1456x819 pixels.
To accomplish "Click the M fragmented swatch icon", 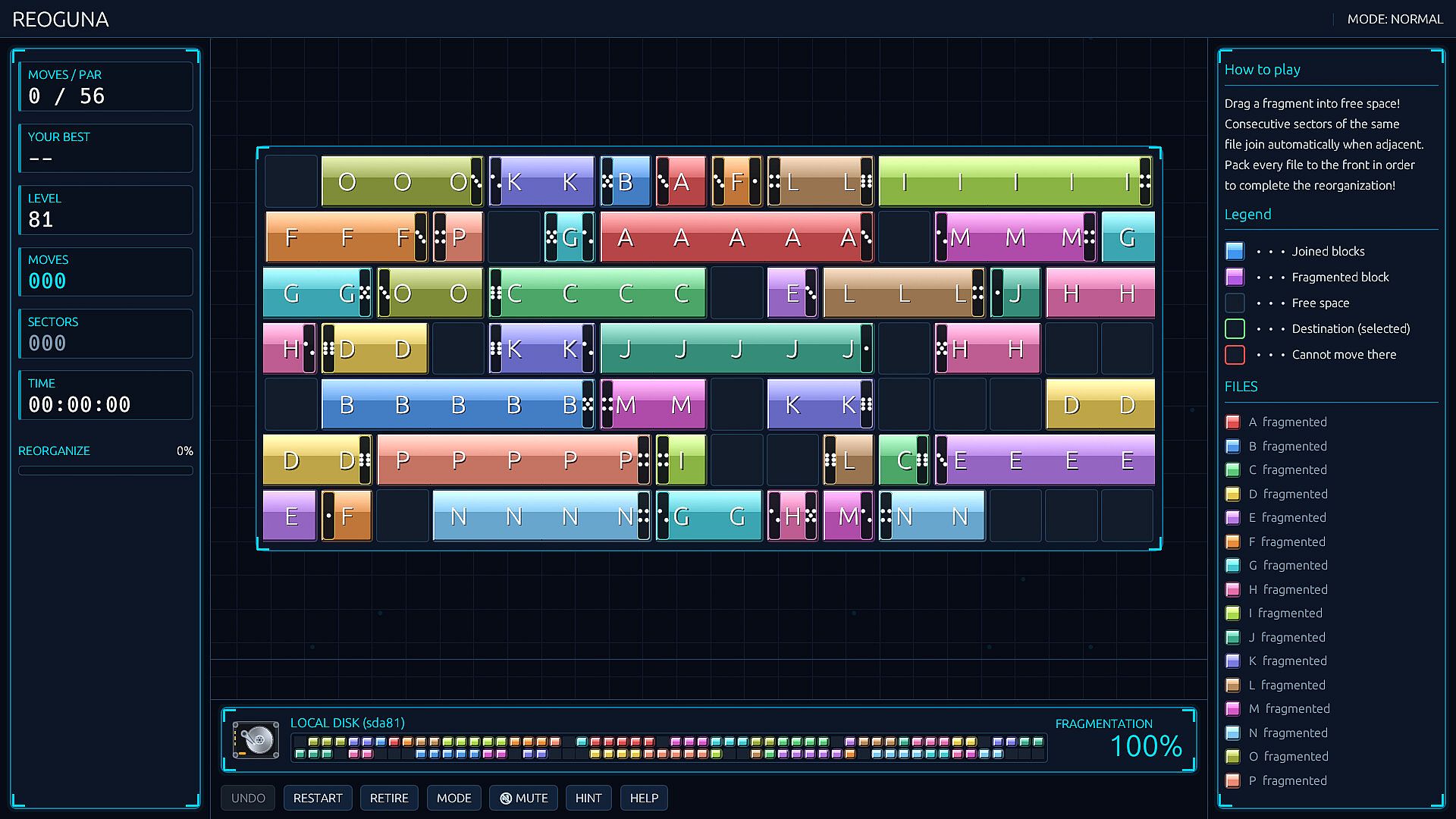I will point(1233,708).
